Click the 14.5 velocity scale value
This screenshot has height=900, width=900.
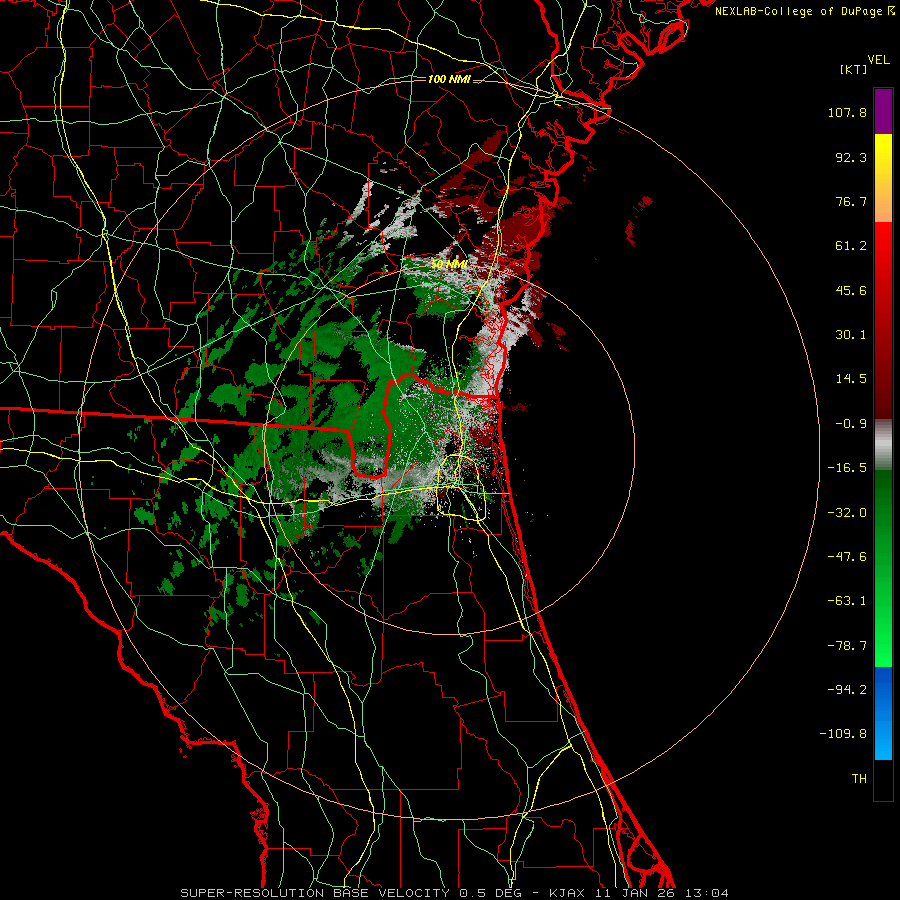pyautogui.click(x=851, y=379)
